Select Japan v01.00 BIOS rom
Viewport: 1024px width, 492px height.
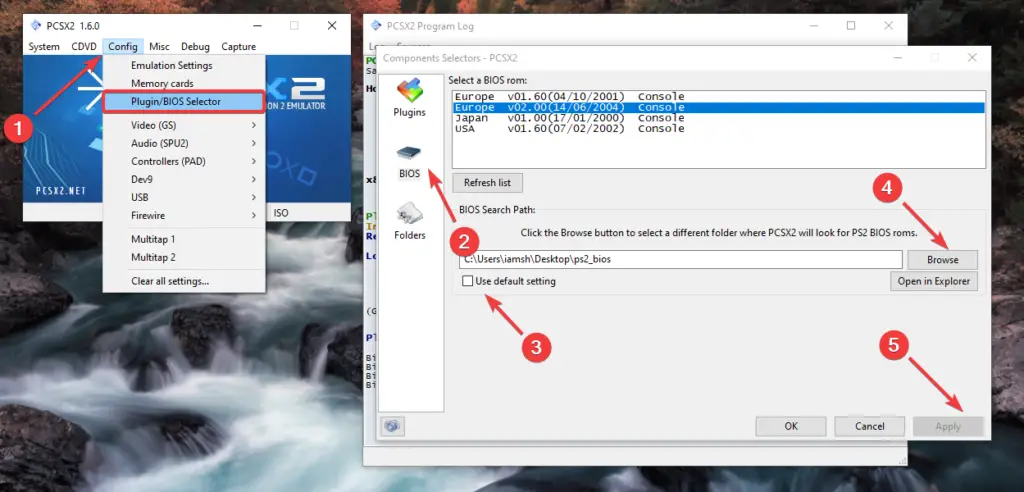718,118
